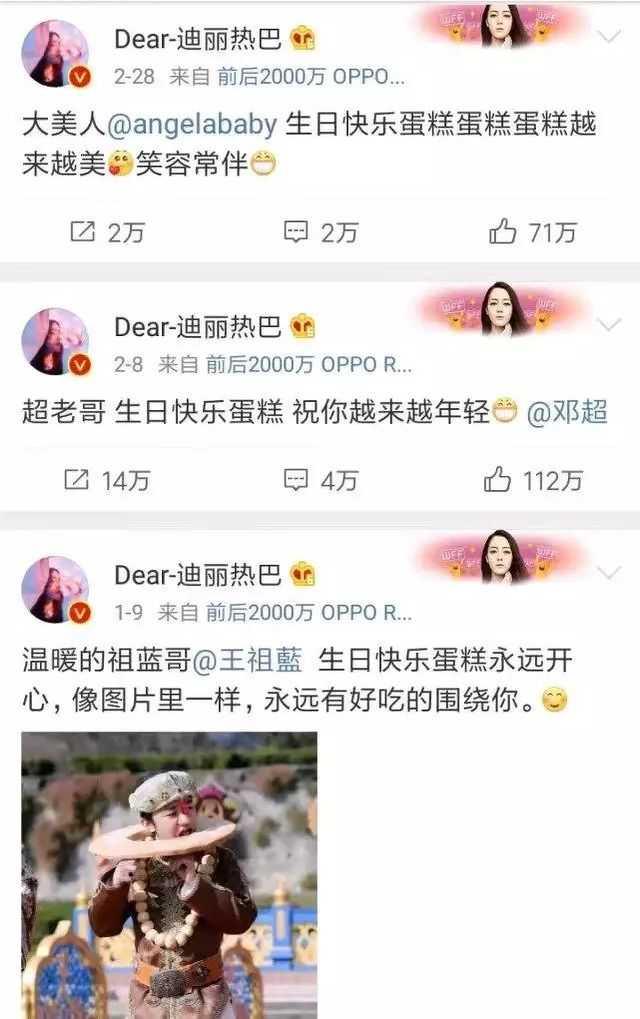Open comments on the angelababy birthday post

[x=321, y=232]
